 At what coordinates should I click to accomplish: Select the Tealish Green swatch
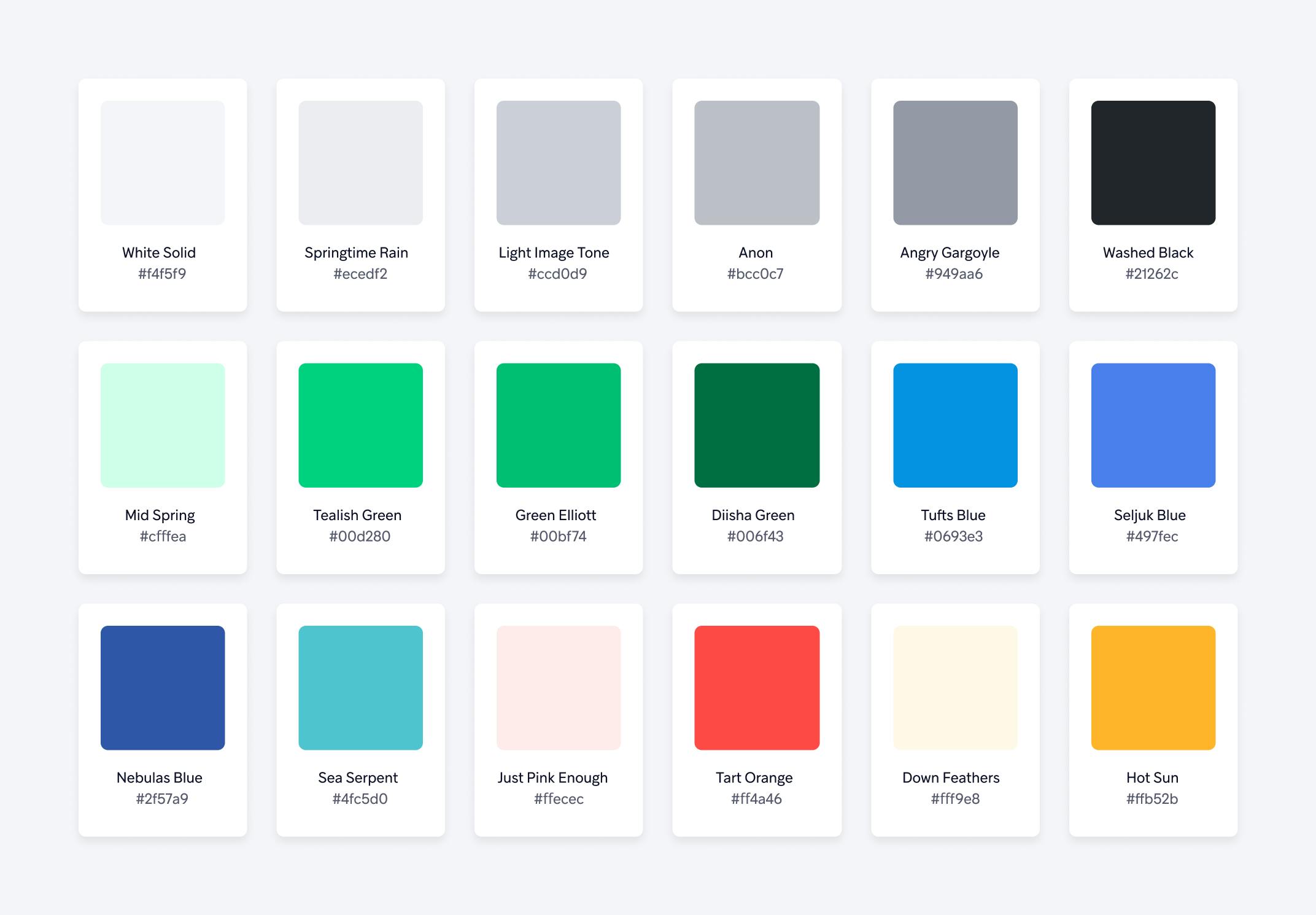(x=360, y=425)
